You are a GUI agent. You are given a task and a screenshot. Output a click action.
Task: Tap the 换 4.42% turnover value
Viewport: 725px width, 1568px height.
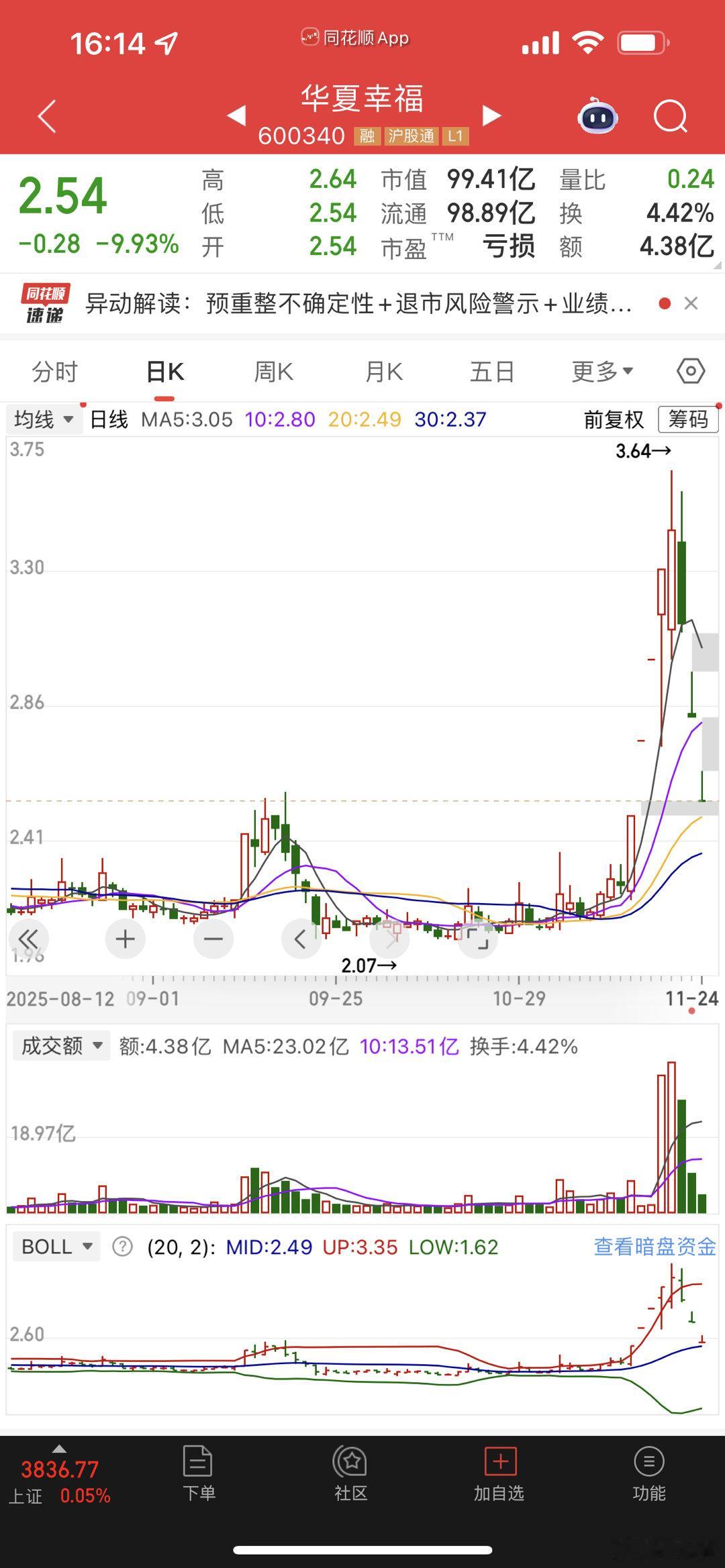[x=680, y=213]
